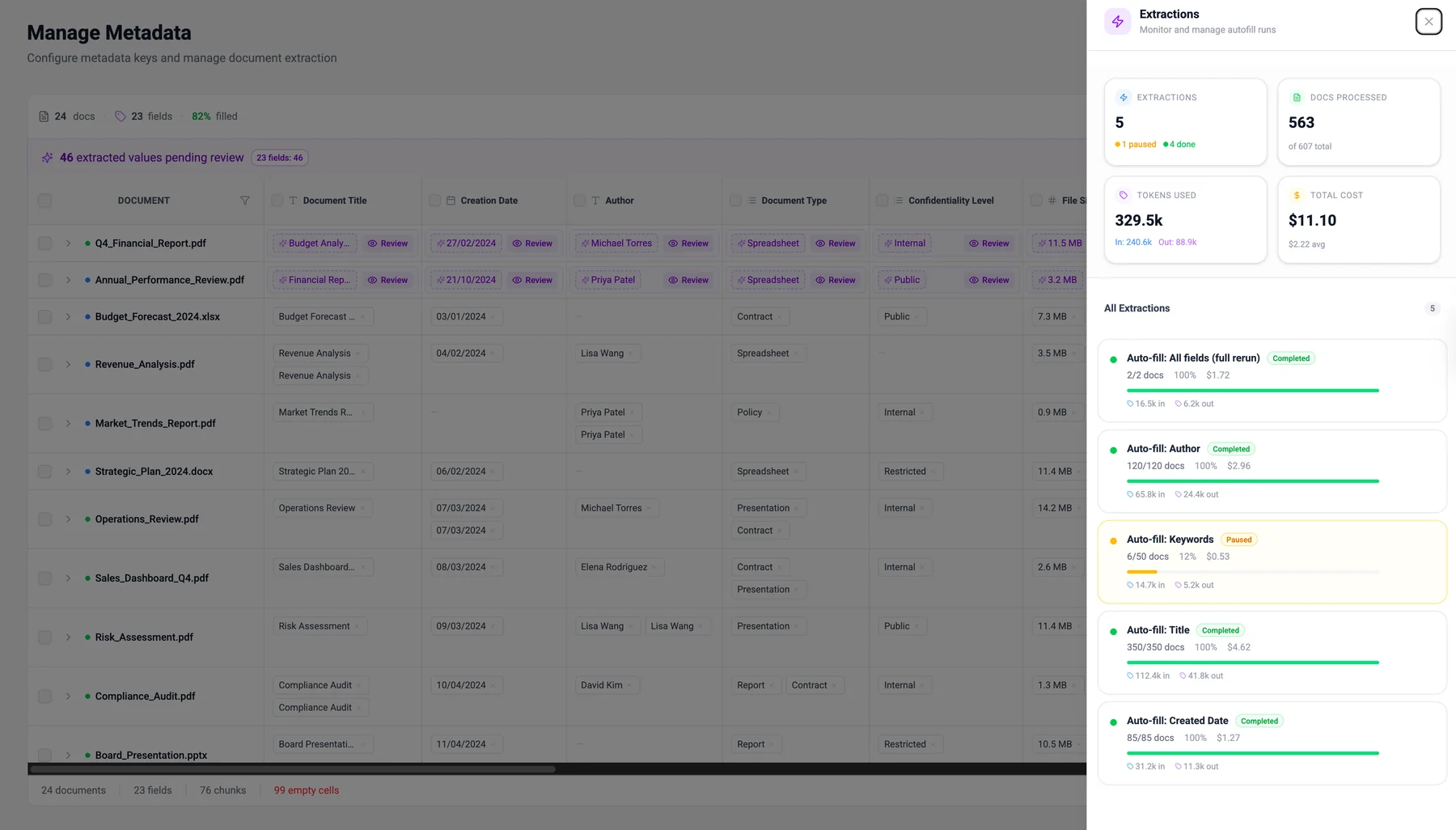Check the Budget_Forecast_2024.xlsx row checkbox
The width and height of the screenshot is (1456, 830).
point(44,316)
